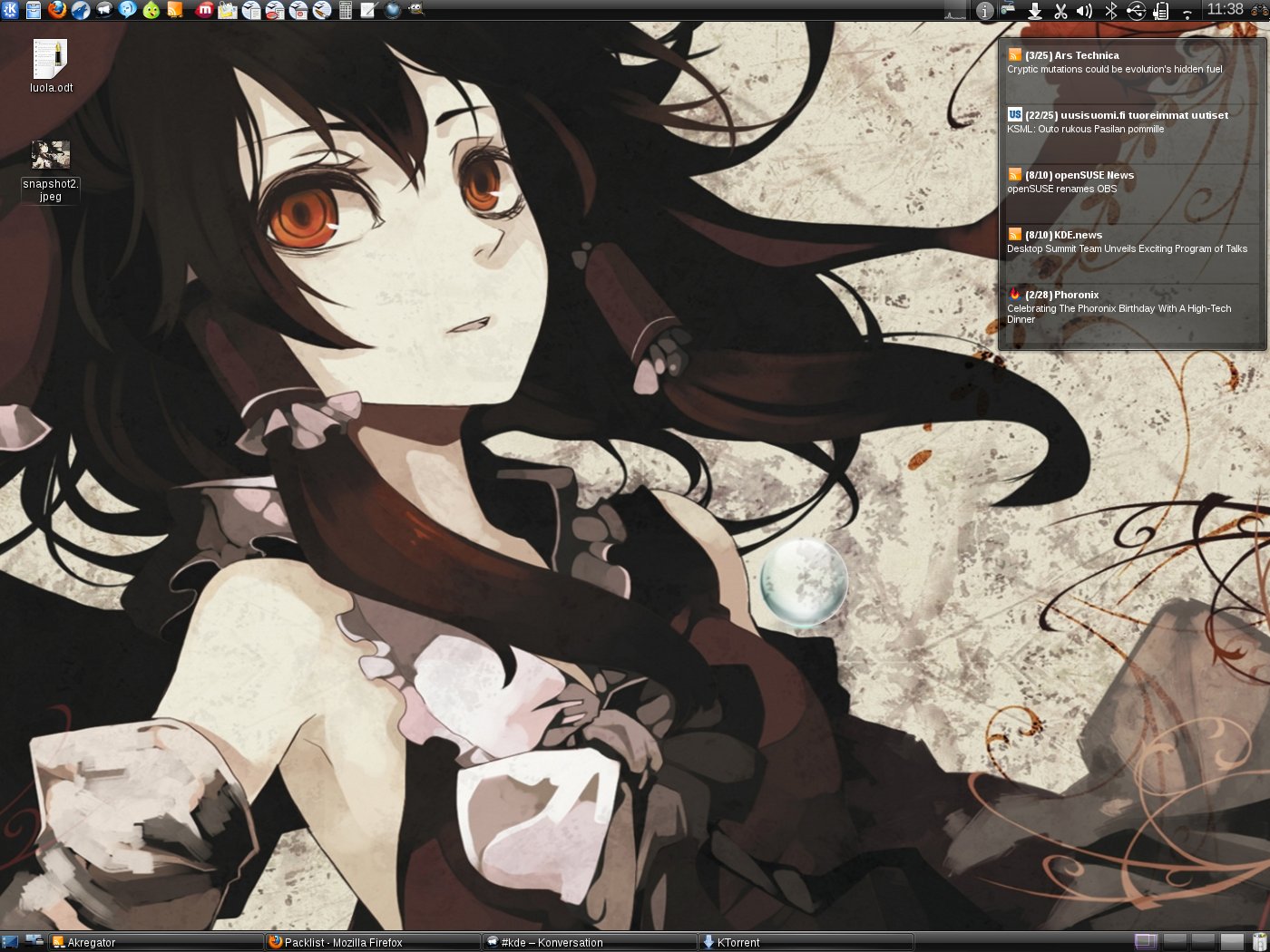Open the trash icon in bottom panel
The image size is (1270, 952).
coord(1259,942)
